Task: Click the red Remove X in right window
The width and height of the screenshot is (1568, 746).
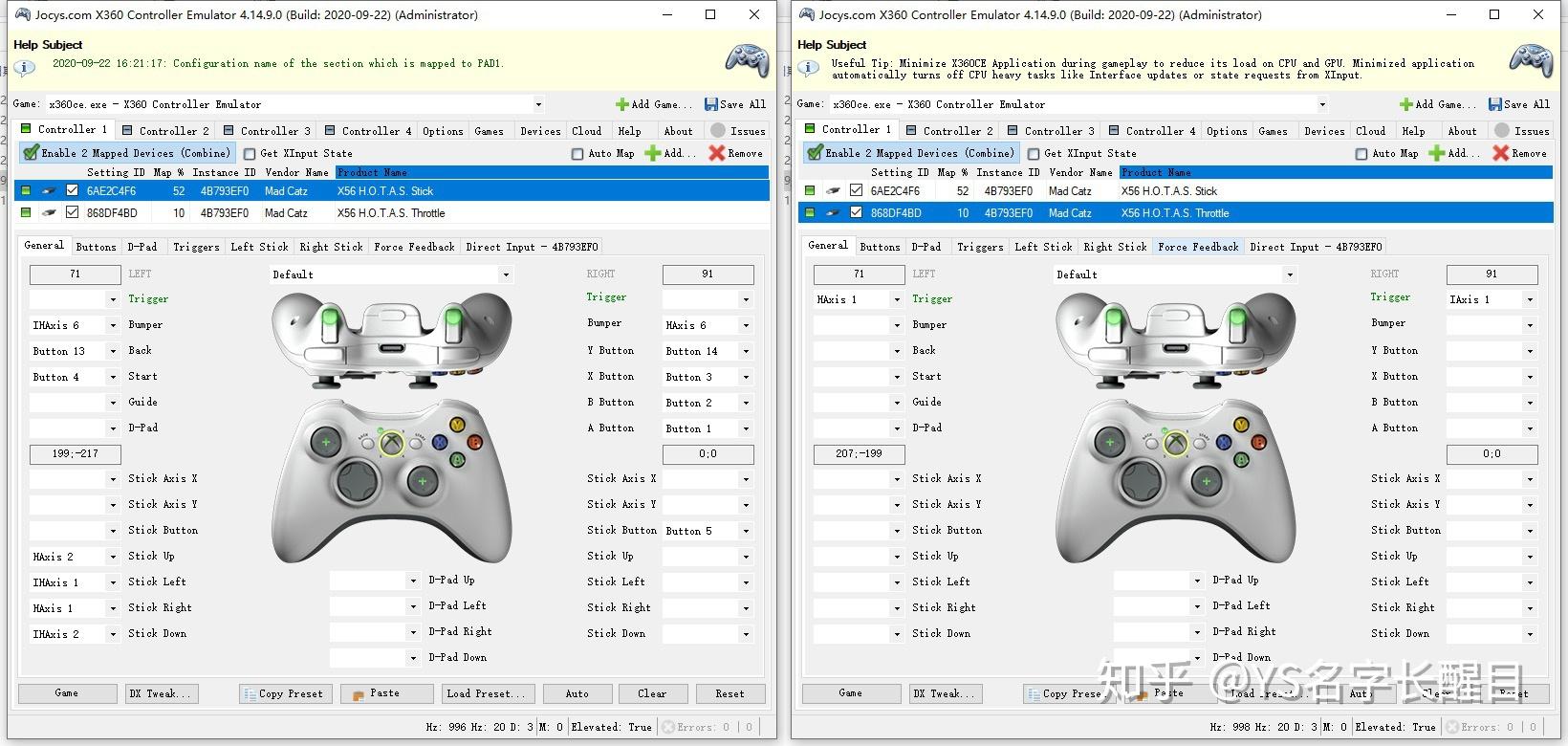Action: click(1501, 153)
